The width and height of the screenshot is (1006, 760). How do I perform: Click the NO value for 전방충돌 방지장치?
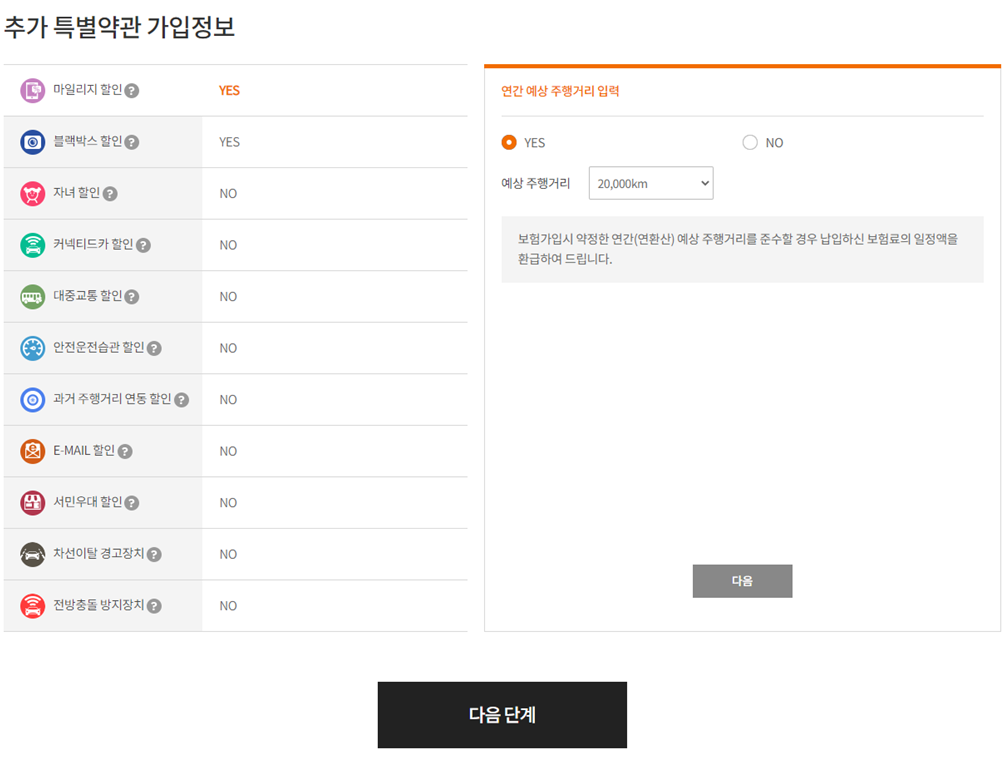[228, 606]
